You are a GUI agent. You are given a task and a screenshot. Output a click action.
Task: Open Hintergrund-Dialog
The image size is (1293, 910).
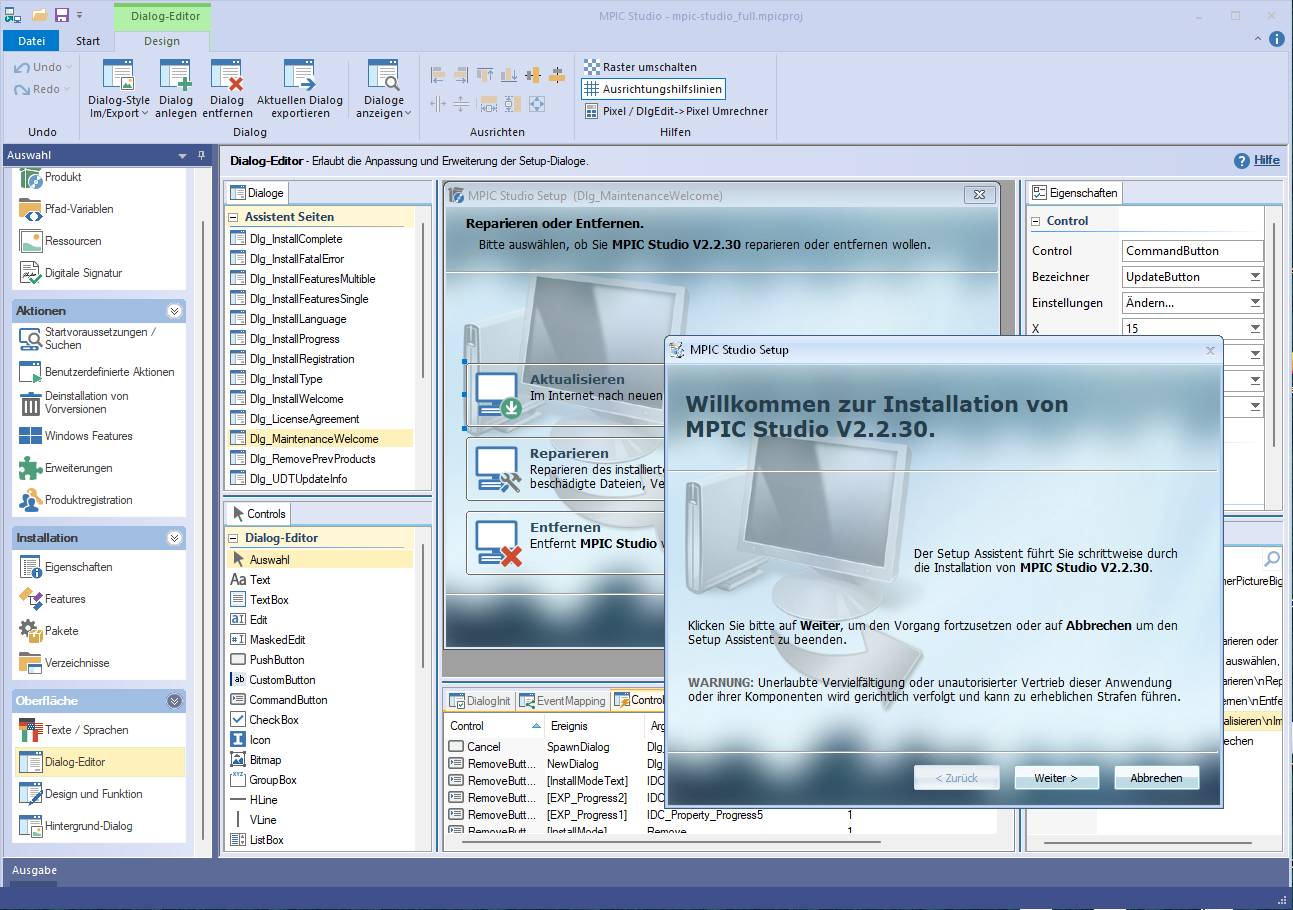(x=88, y=826)
